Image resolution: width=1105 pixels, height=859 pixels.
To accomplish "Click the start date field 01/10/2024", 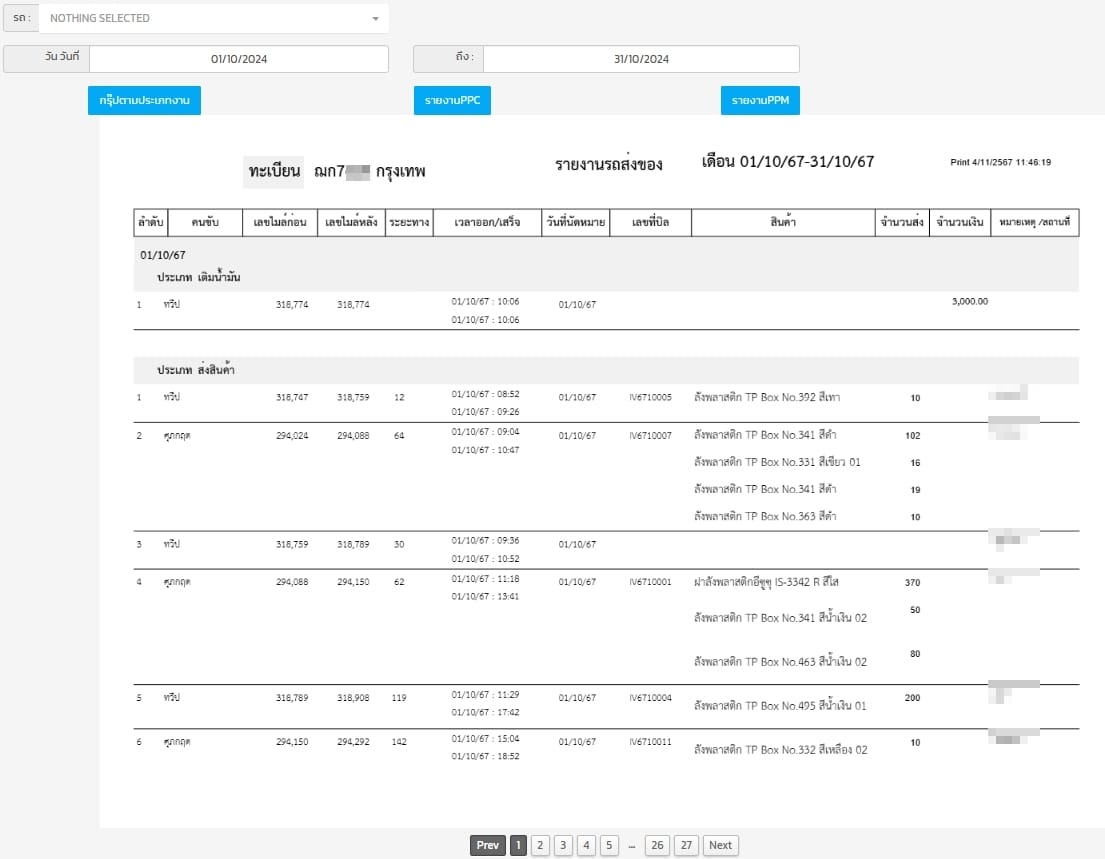I will (x=239, y=59).
